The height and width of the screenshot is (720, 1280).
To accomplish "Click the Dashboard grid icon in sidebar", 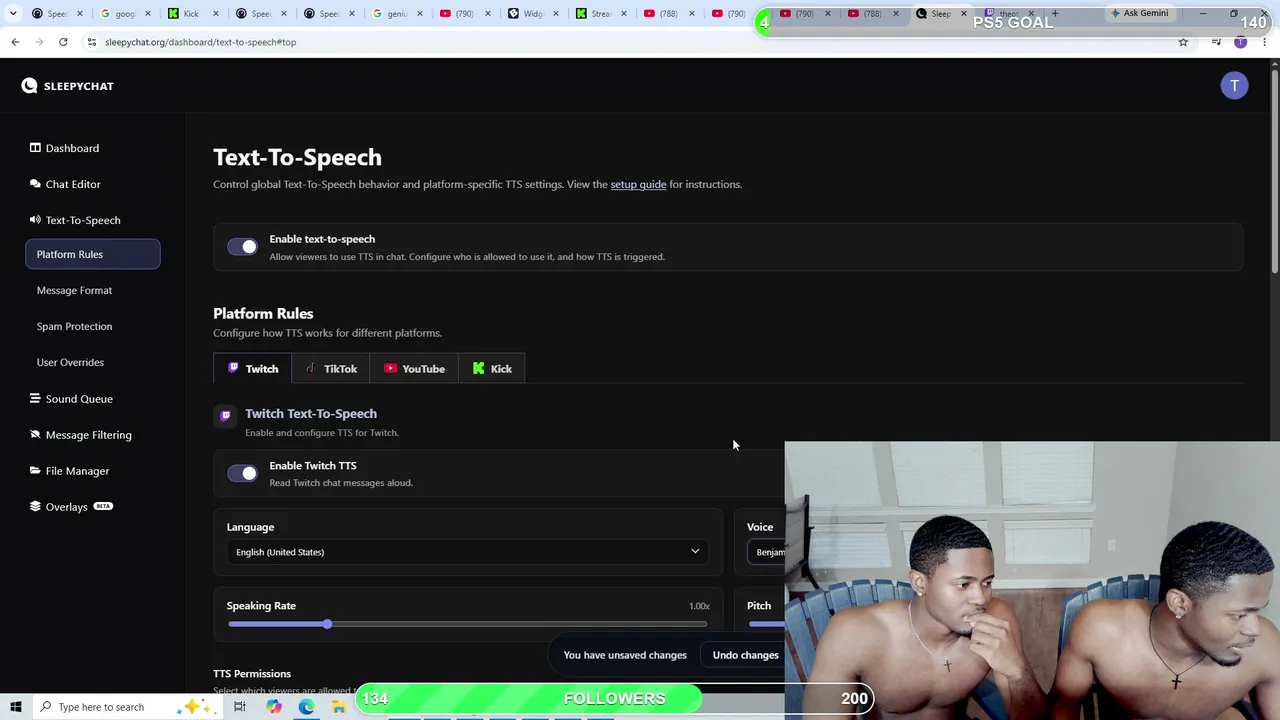I will tap(35, 148).
